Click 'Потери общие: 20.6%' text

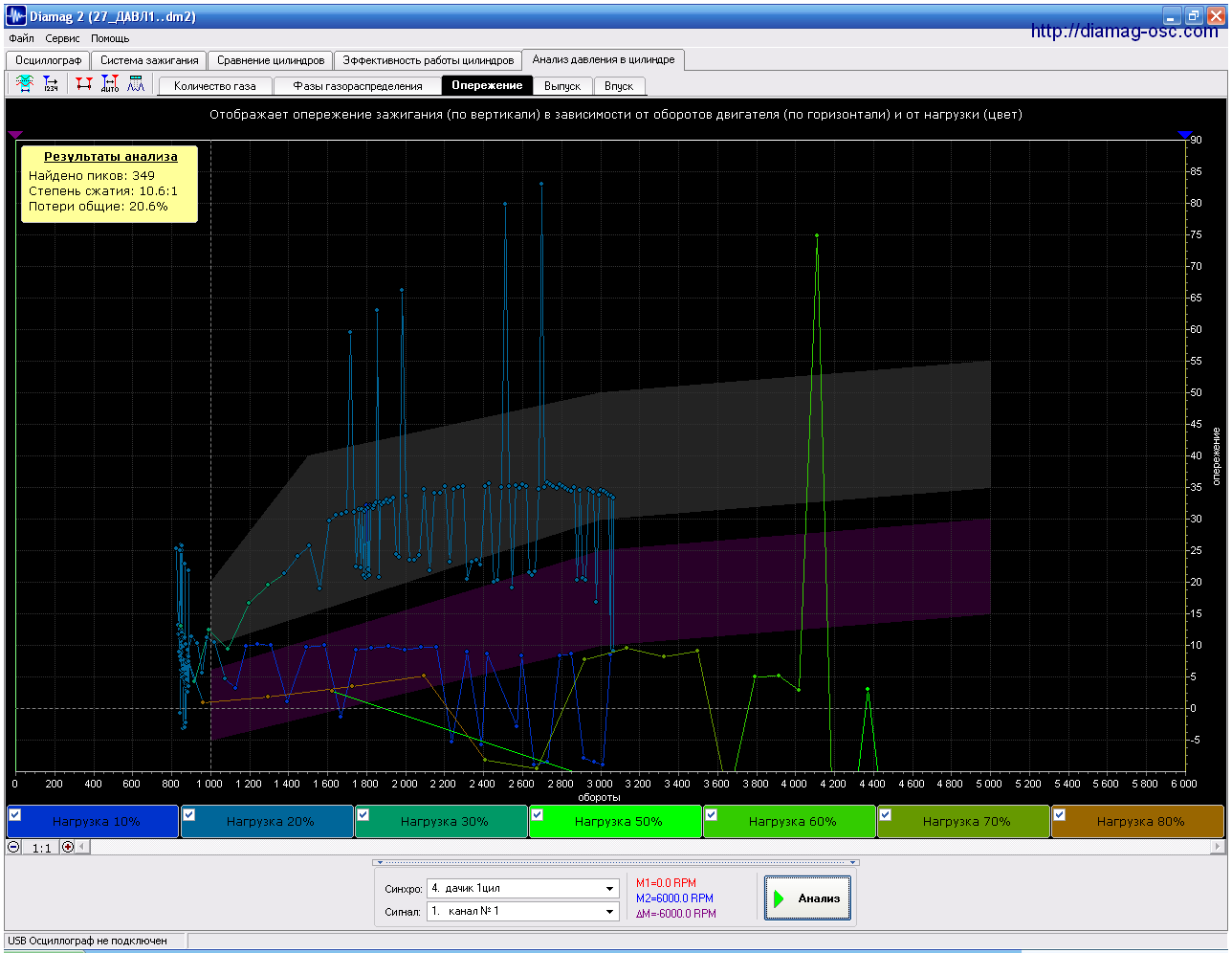[x=99, y=207]
